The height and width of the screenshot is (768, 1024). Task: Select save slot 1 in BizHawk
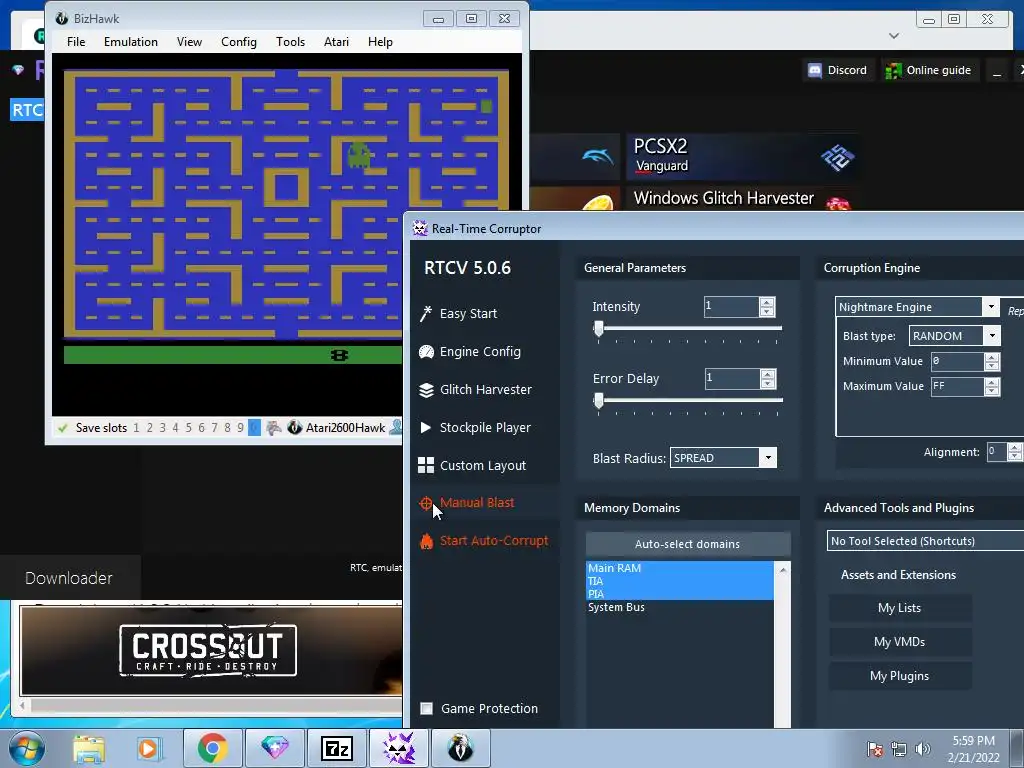(136, 428)
